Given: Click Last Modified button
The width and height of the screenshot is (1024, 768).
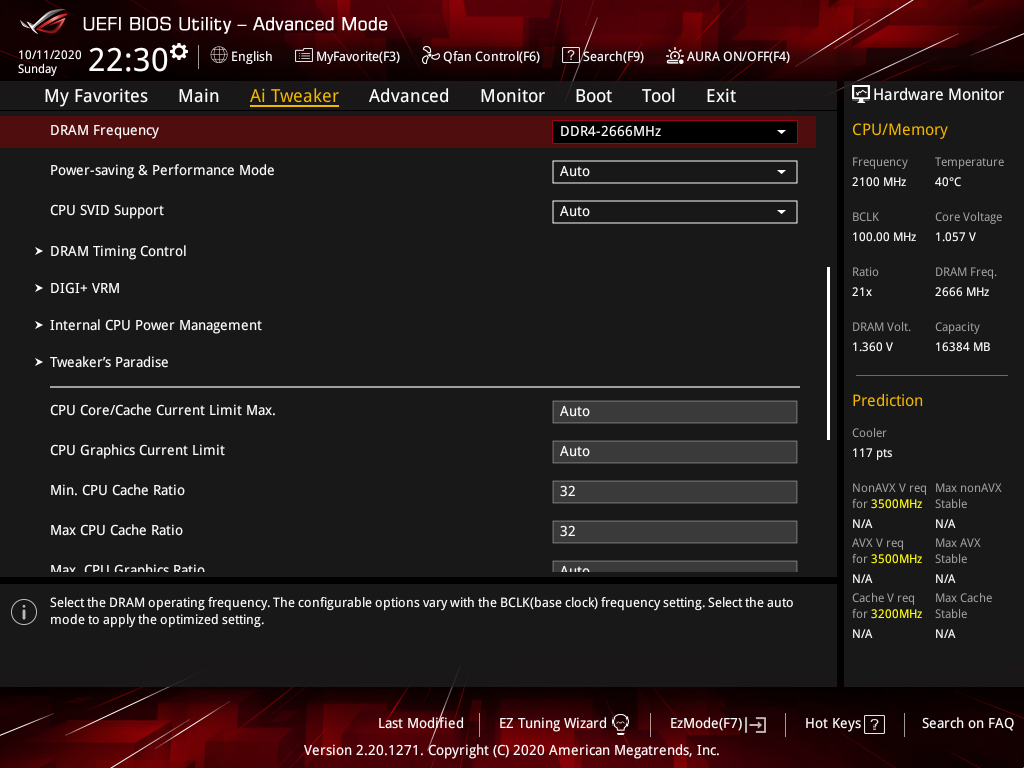Looking at the screenshot, I should click(421, 723).
